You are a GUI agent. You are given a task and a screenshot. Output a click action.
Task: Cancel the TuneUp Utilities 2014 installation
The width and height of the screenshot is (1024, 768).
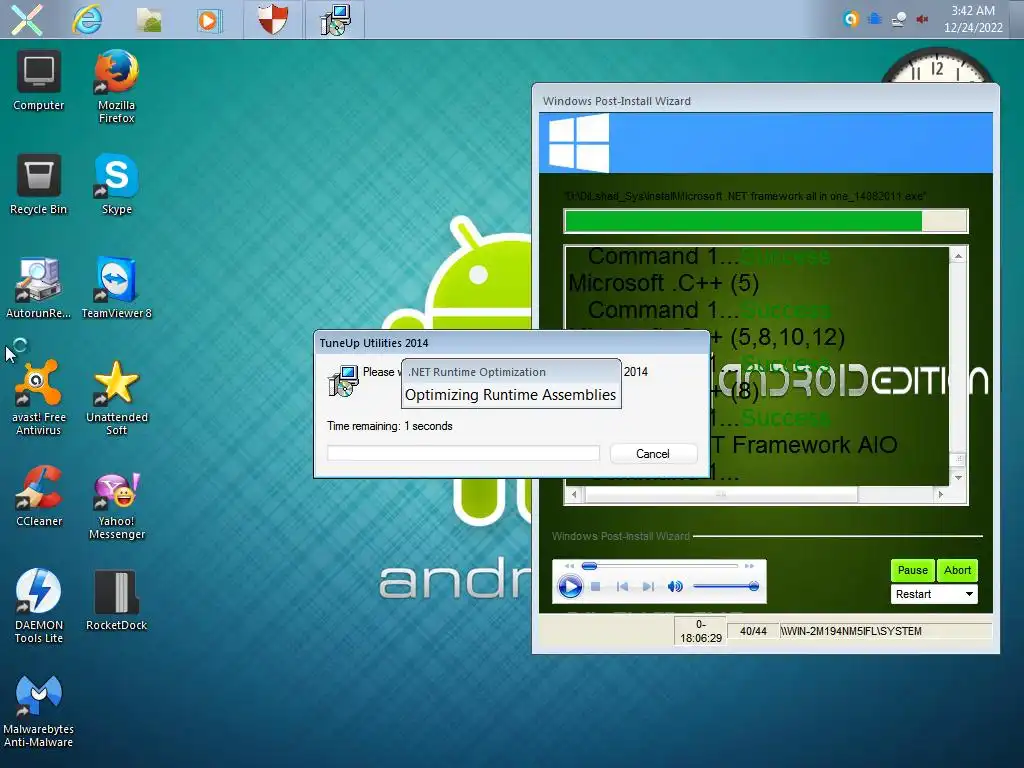653,454
